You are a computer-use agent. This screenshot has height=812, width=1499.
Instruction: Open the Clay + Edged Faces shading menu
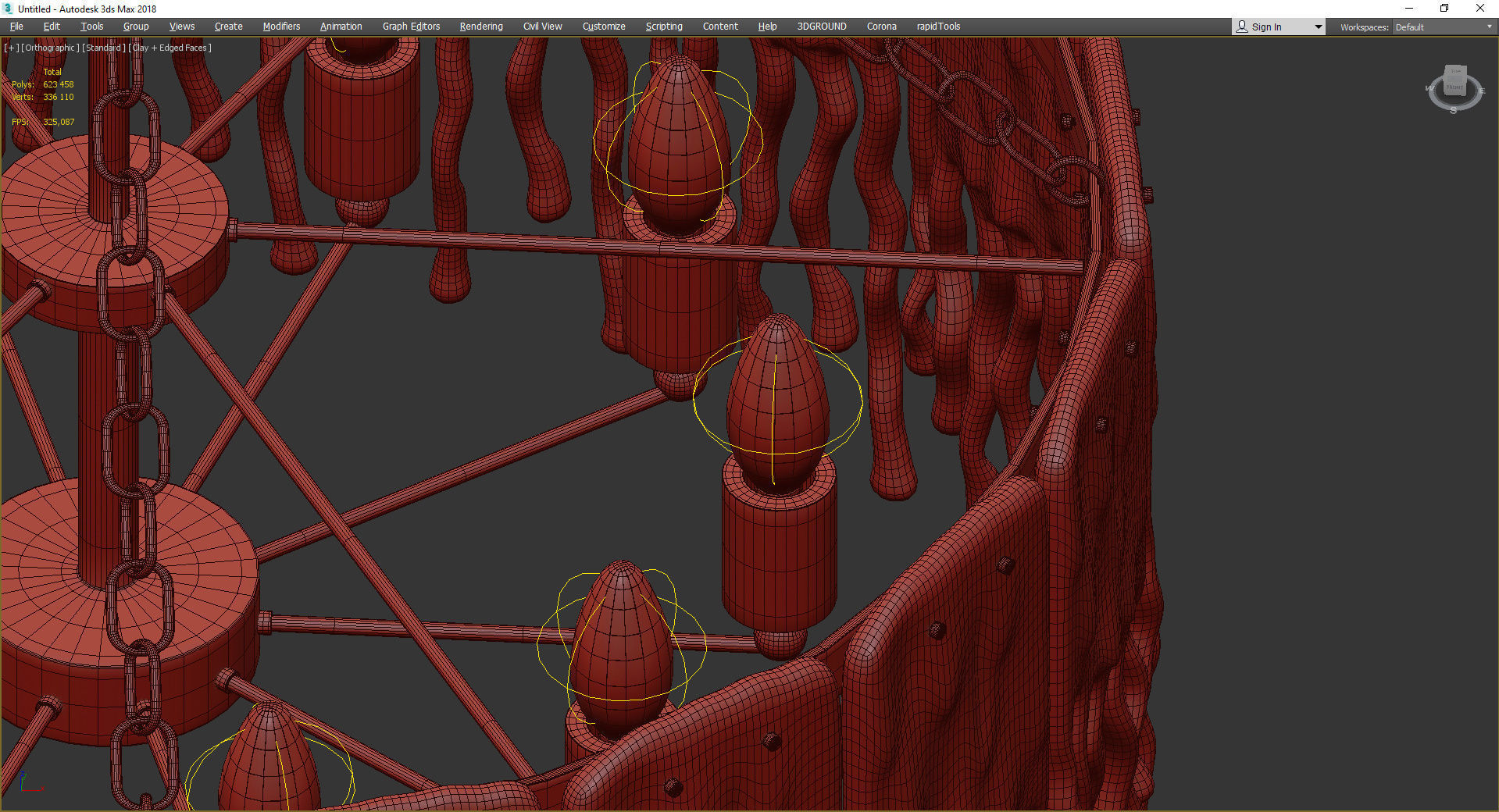click(x=170, y=48)
